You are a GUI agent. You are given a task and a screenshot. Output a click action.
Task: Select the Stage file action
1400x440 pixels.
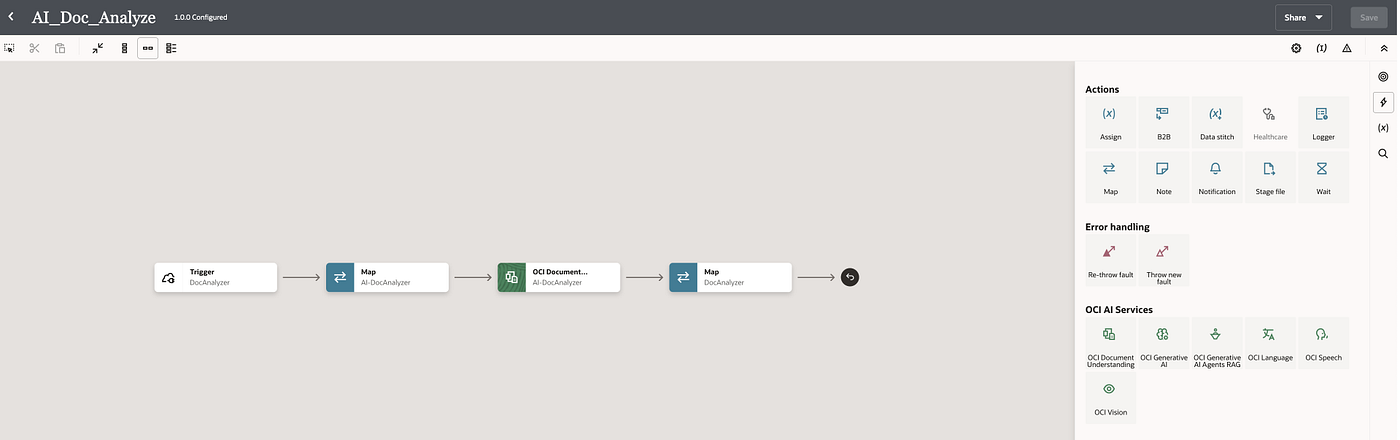[1270, 177]
